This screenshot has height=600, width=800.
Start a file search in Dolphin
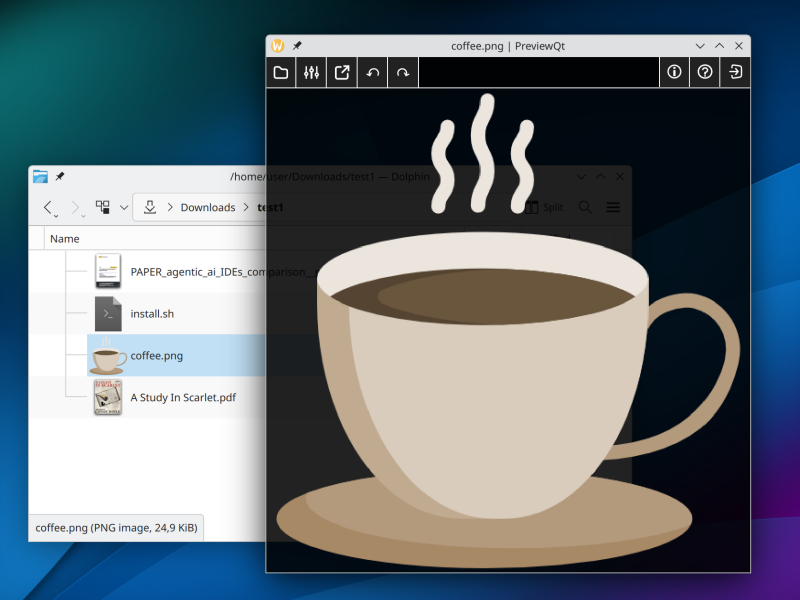coord(585,207)
